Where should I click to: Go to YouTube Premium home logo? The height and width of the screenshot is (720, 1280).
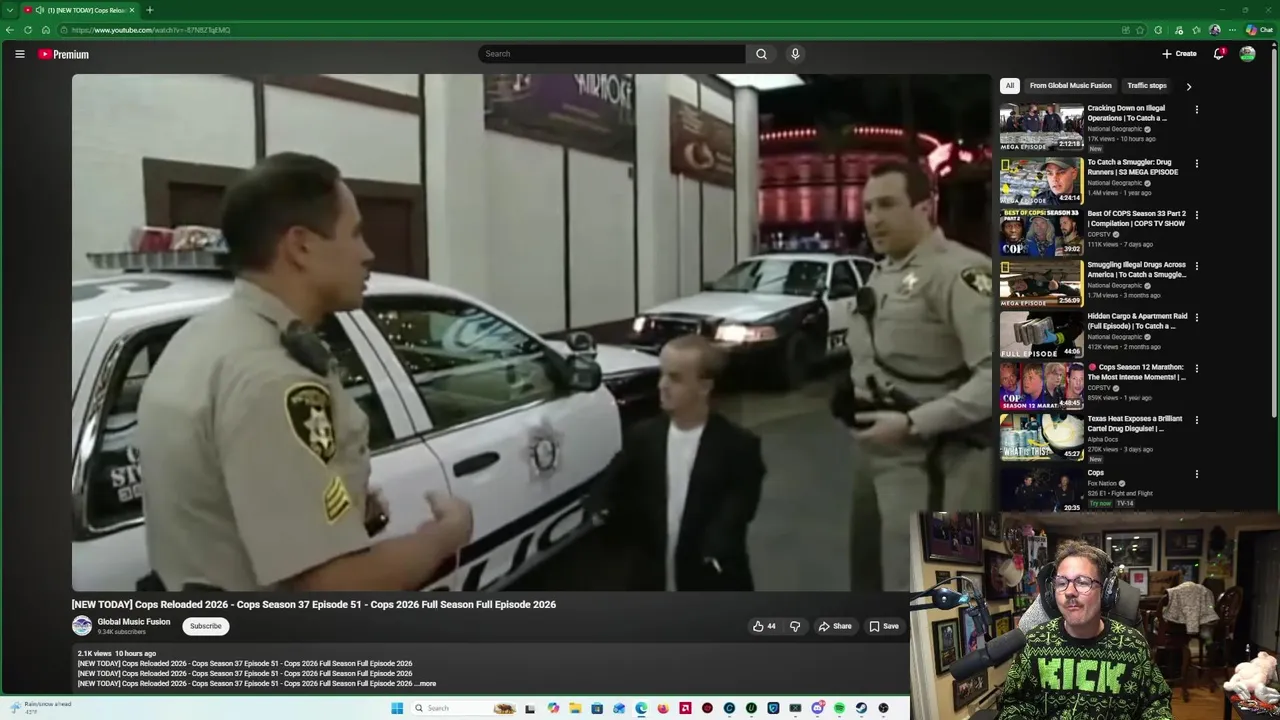pyautogui.click(x=64, y=54)
